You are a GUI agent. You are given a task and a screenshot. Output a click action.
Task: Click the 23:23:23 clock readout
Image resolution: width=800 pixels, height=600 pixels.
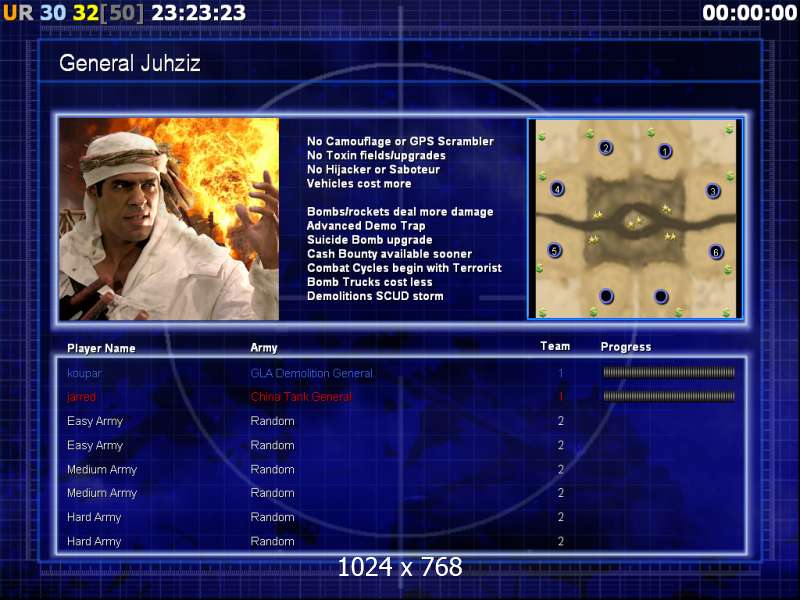point(198,13)
